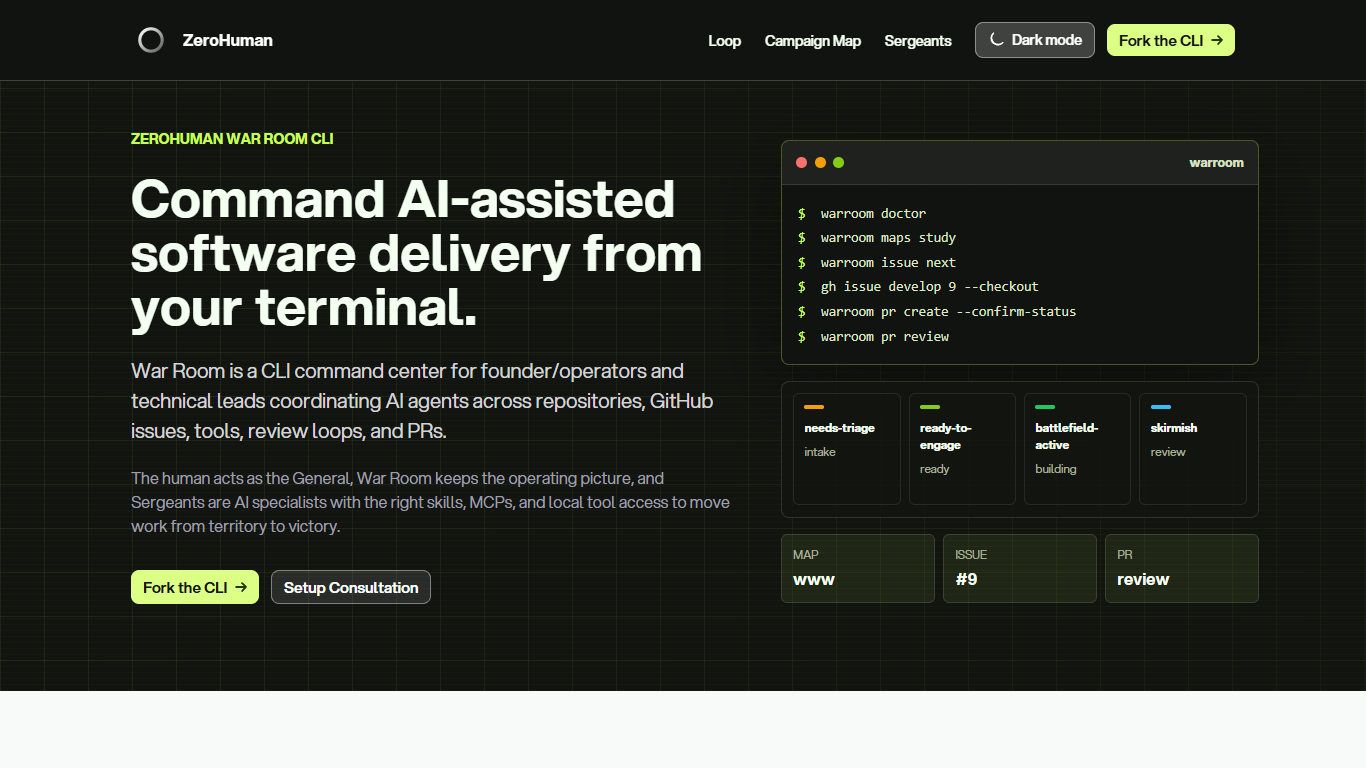1366x768 pixels.
Task: Click the orange dot in terminal header
Action: (820, 162)
